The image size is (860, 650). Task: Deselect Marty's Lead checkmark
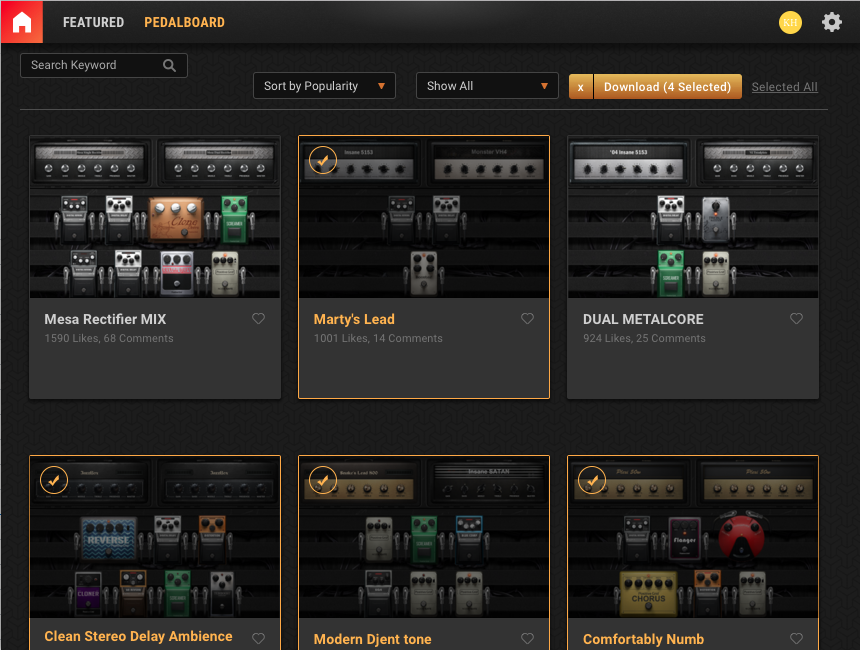[x=323, y=160]
